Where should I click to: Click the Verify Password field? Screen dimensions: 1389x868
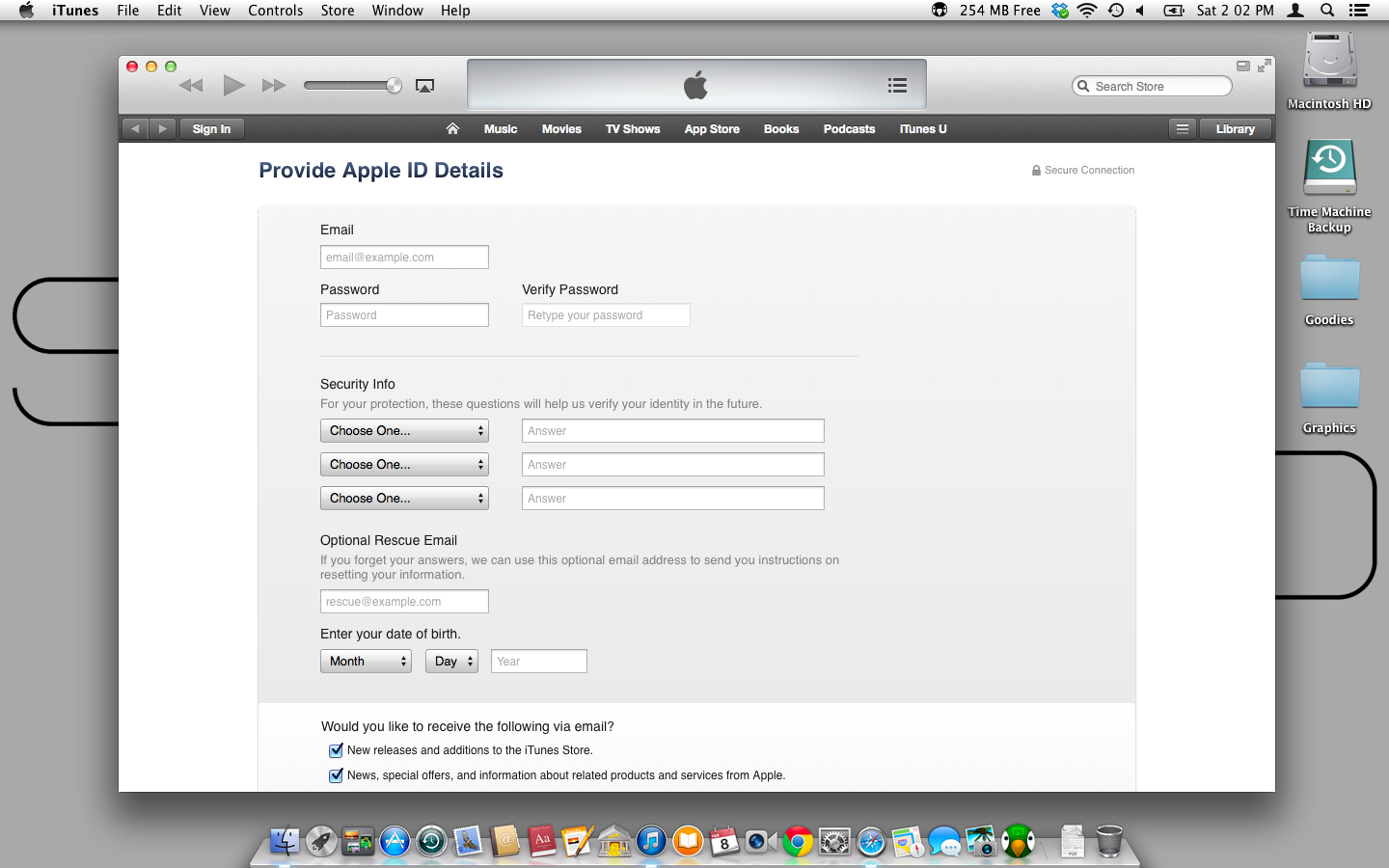(606, 315)
